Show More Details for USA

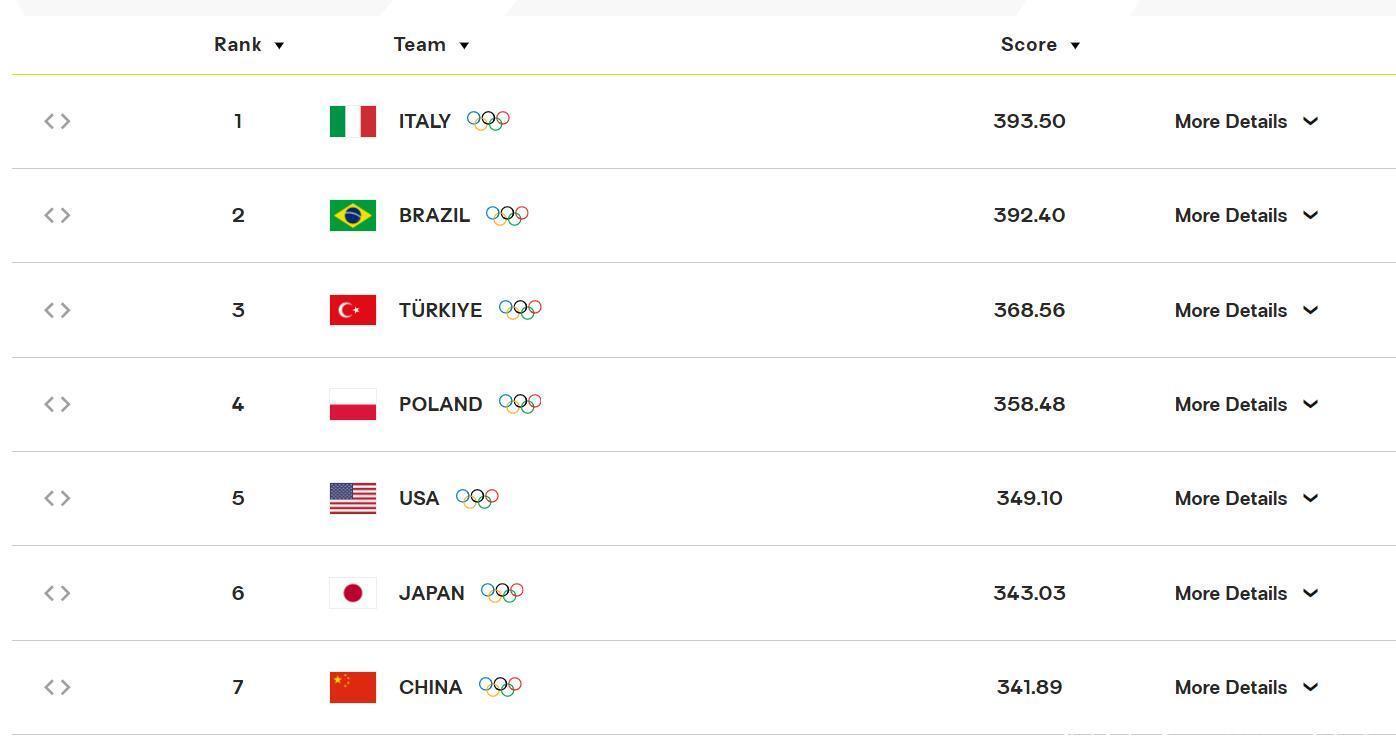(1246, 498)
